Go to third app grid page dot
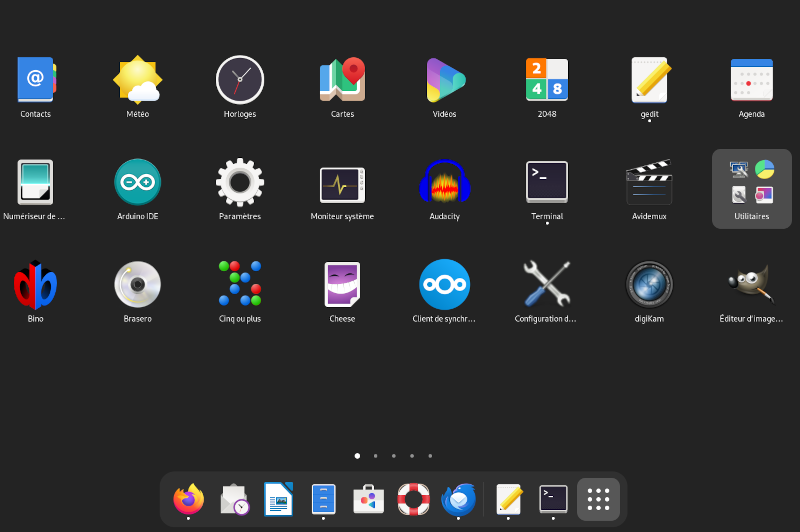 394,456
